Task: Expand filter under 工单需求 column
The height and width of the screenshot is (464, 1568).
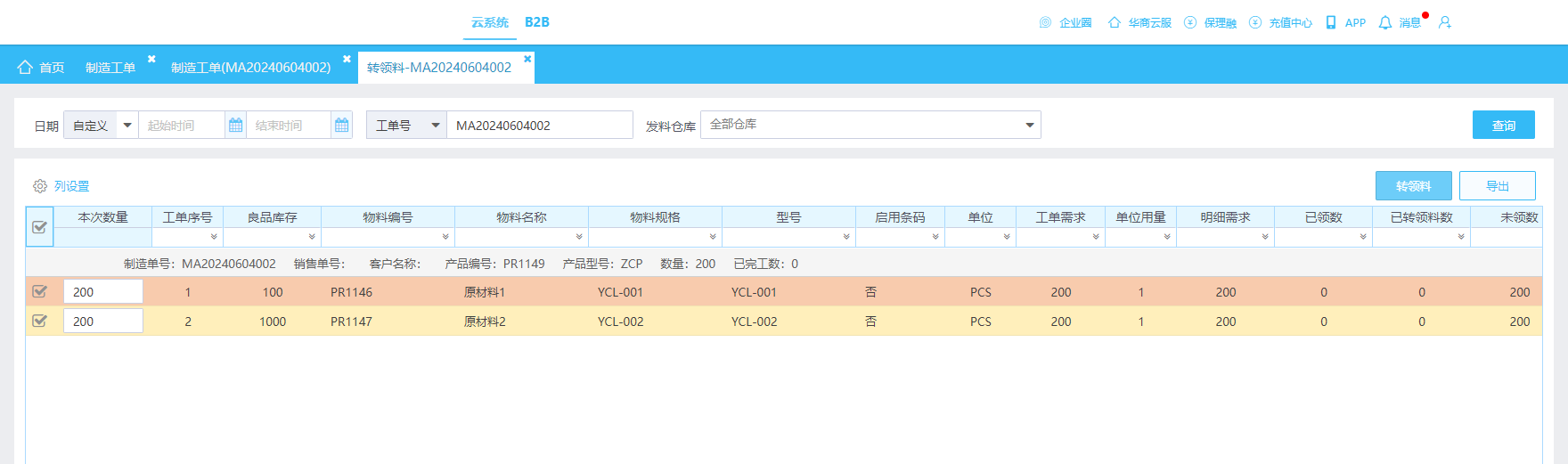Action: tap(1096, 237)
